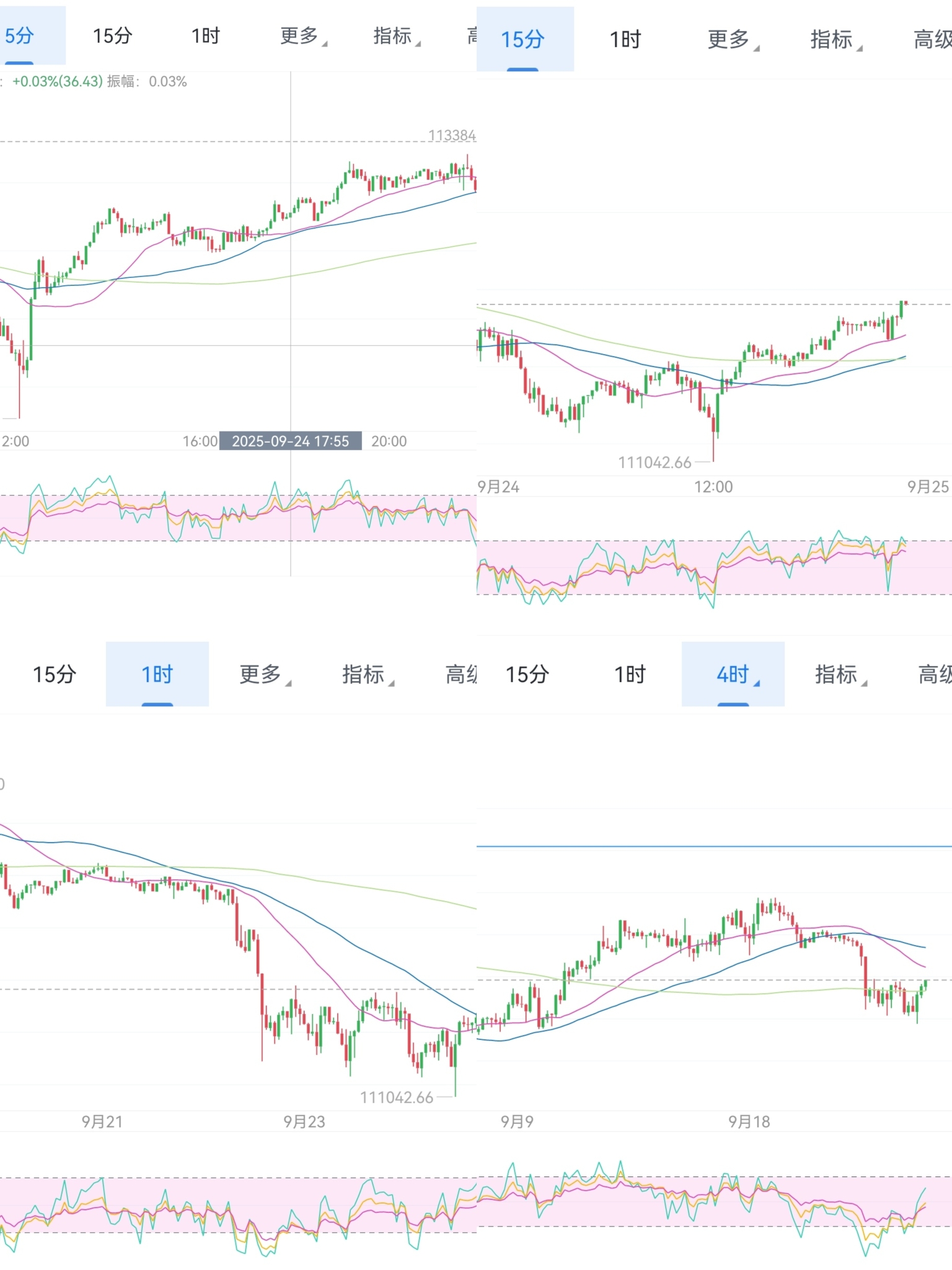Click the 9月18 date axis label
This screenshot has width=952, height=1270.
(x=749, y=1121)
